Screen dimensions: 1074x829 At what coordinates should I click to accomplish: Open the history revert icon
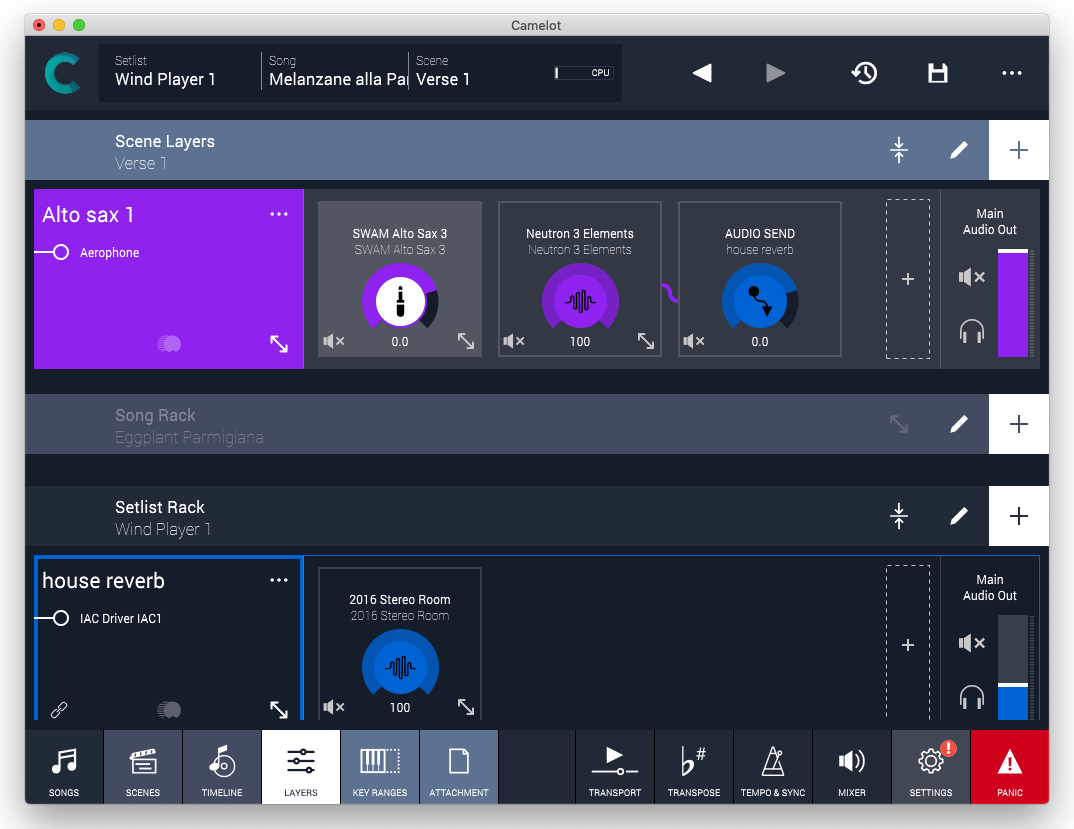864,73
